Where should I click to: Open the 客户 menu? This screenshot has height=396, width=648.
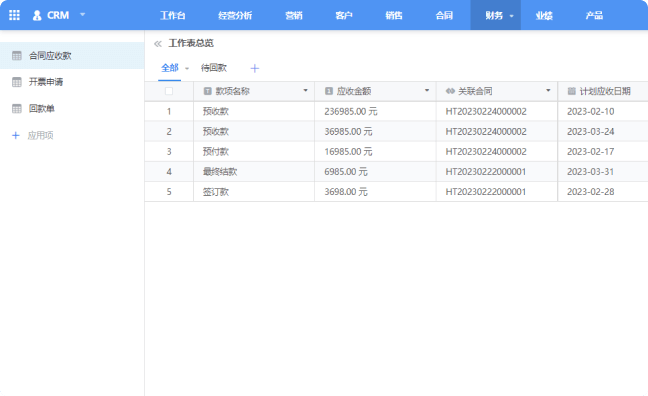(x=344, y=15)
